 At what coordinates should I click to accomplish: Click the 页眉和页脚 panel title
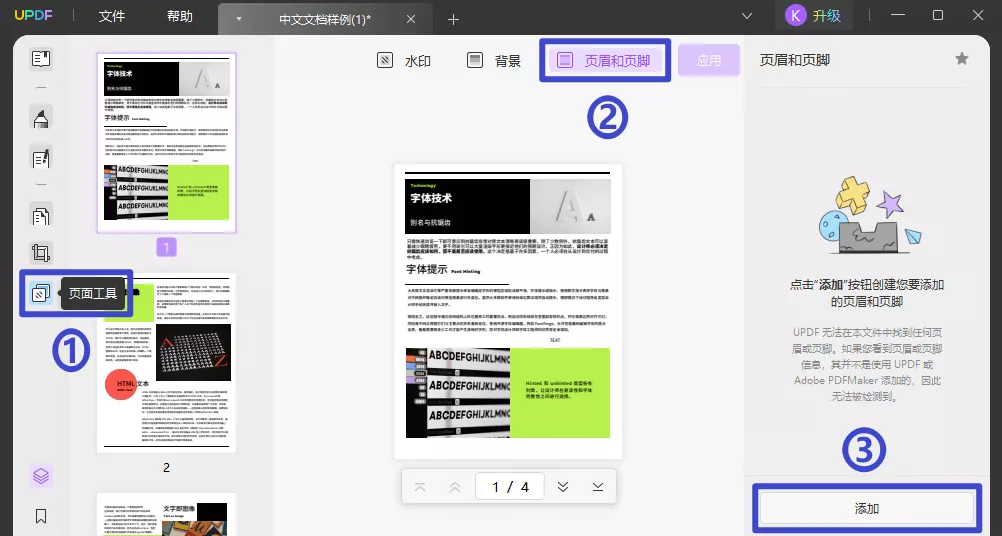(794, 60)
